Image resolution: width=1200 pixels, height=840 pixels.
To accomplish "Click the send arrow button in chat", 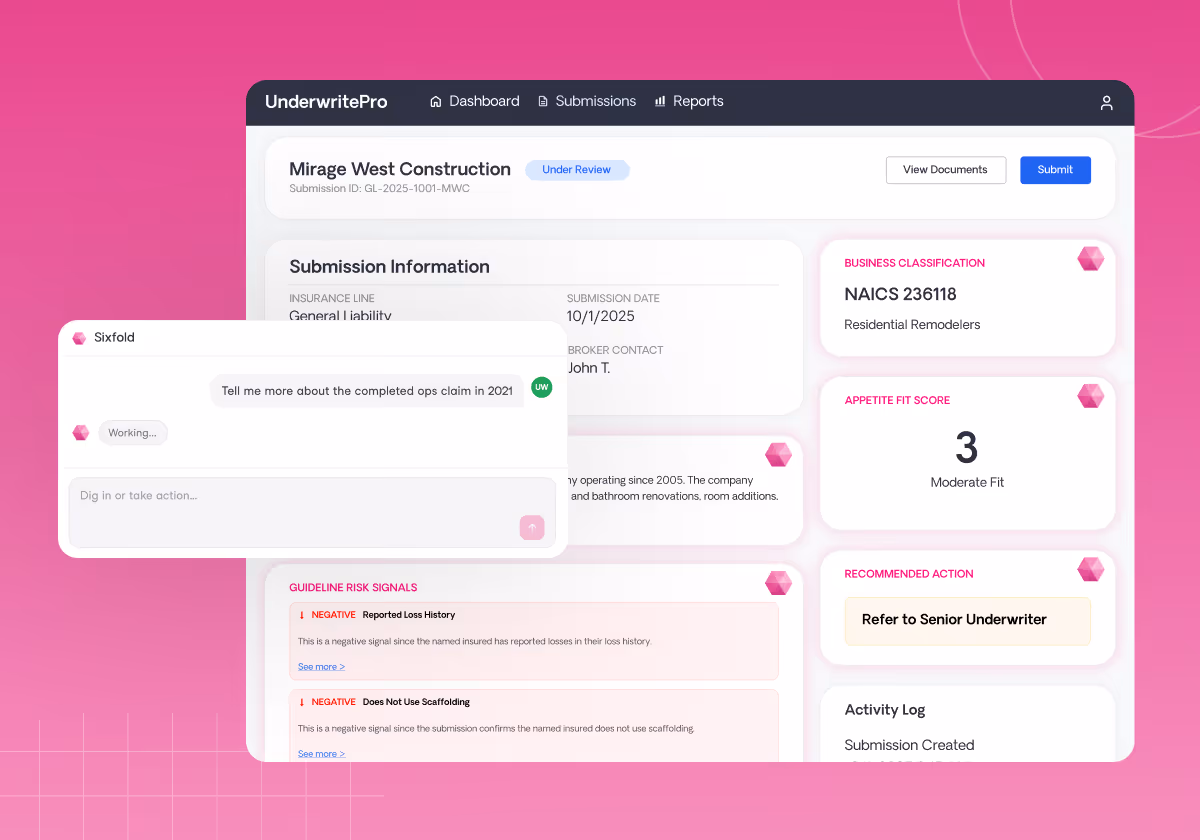I will 532,528.
